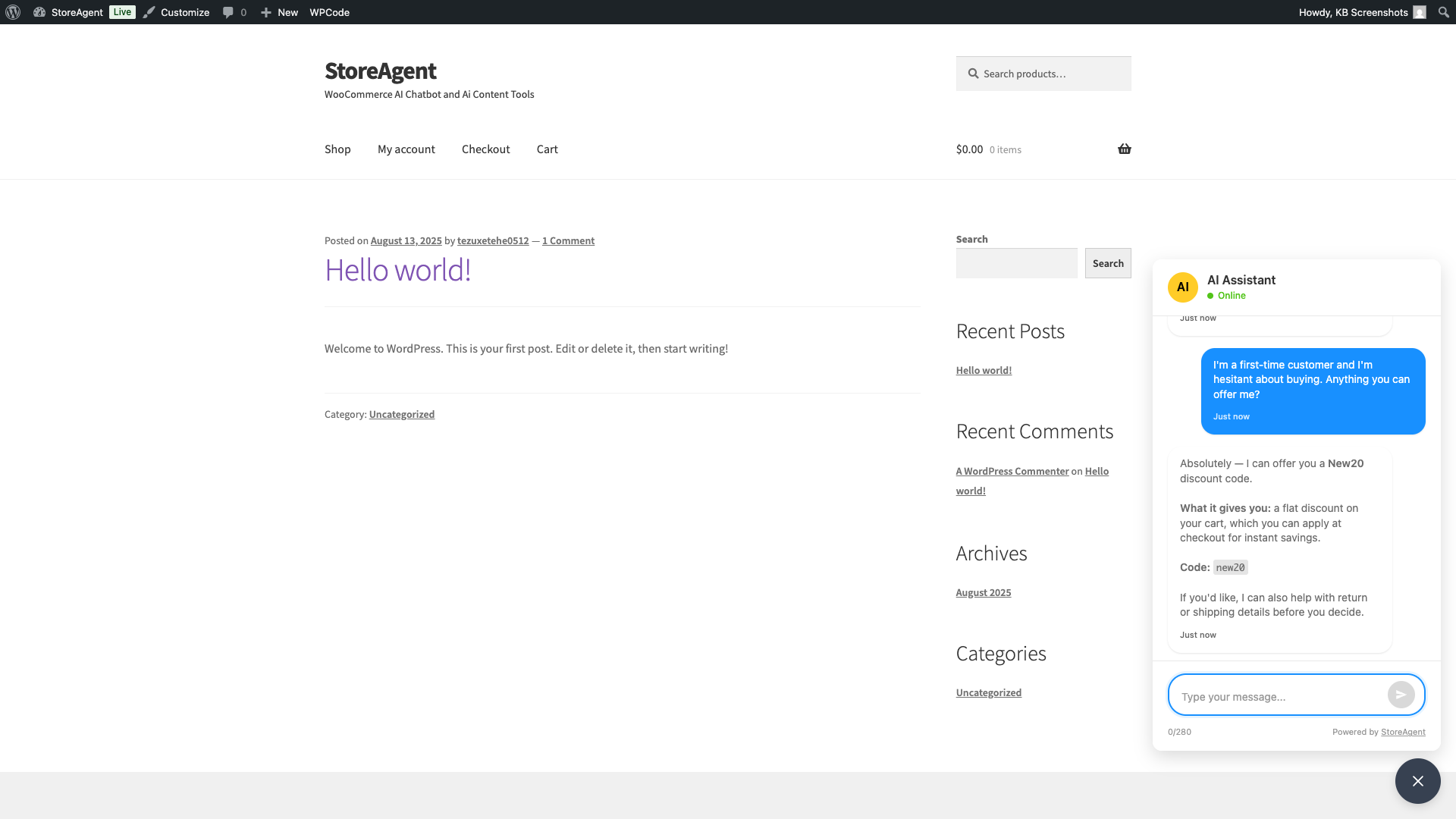Click the Customize brush item
This screenshot has height=819, width=1456.
[x=176, y=12]
